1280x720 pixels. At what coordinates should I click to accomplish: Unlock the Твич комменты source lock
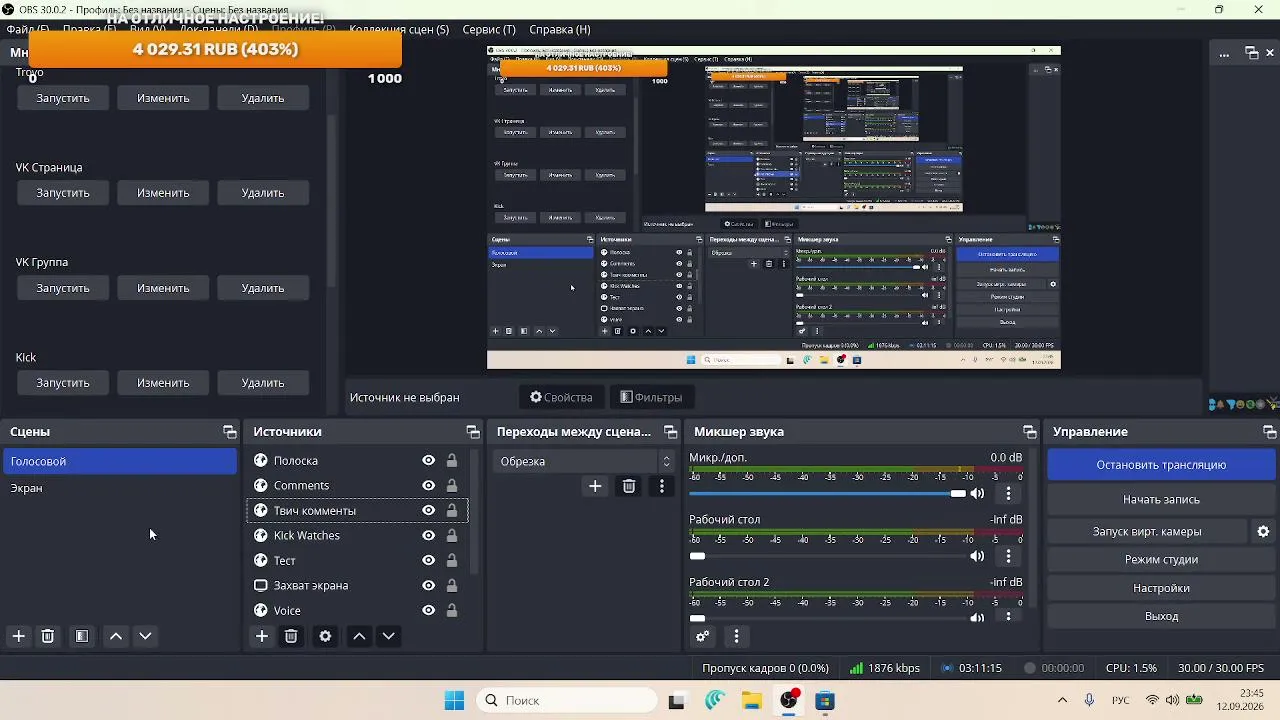(x=452, y=510)
